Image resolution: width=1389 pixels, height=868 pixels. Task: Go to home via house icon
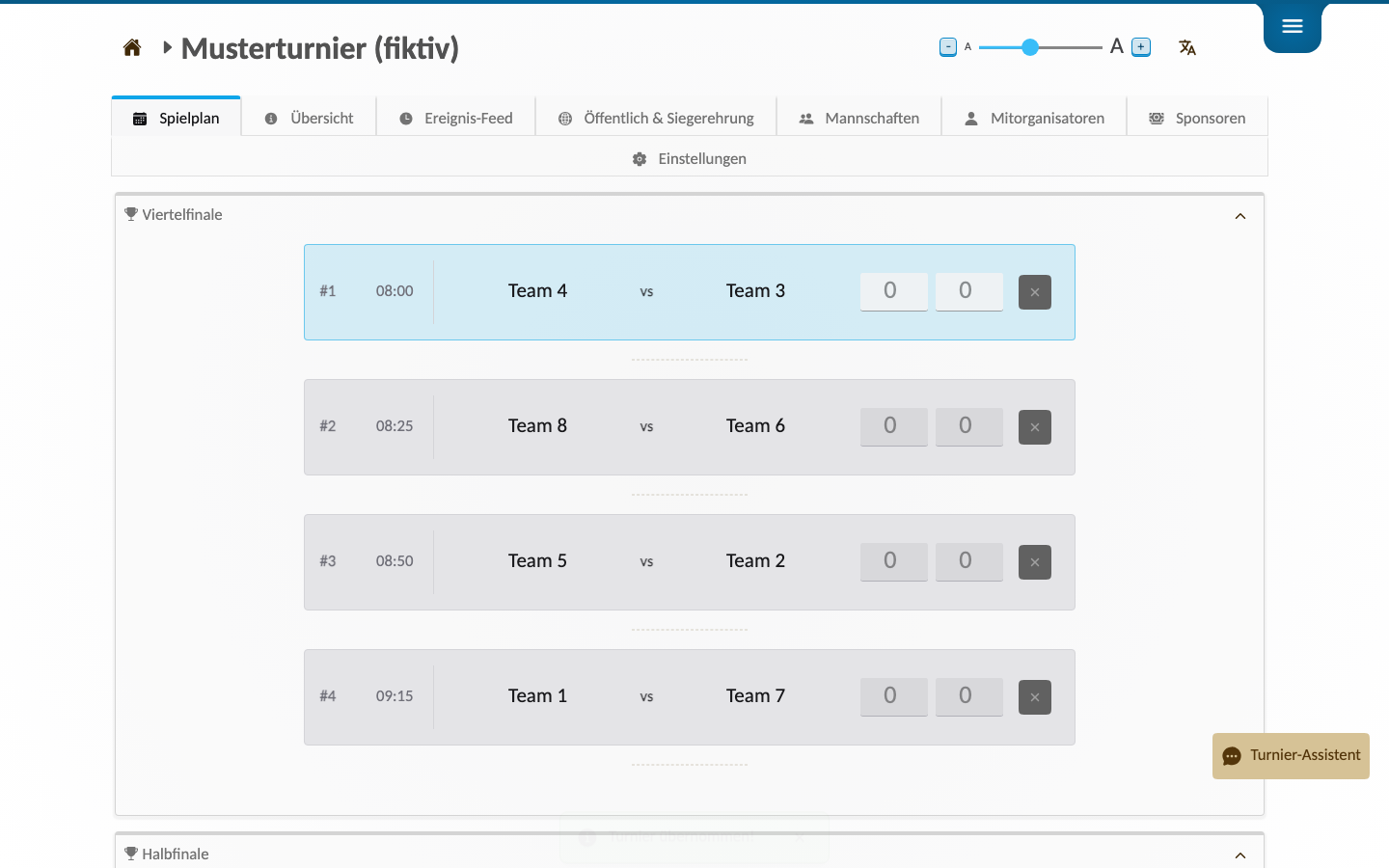coord(132,47)
